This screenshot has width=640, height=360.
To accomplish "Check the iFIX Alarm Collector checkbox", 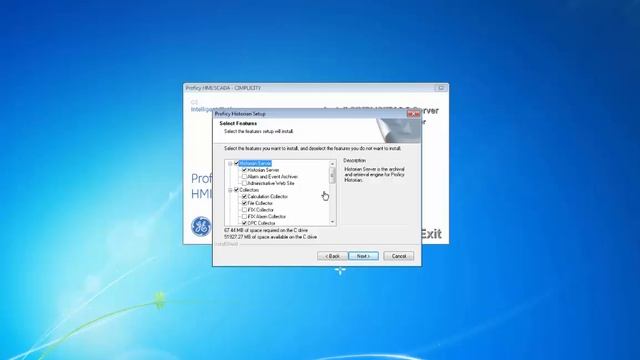I will point(244,216).
